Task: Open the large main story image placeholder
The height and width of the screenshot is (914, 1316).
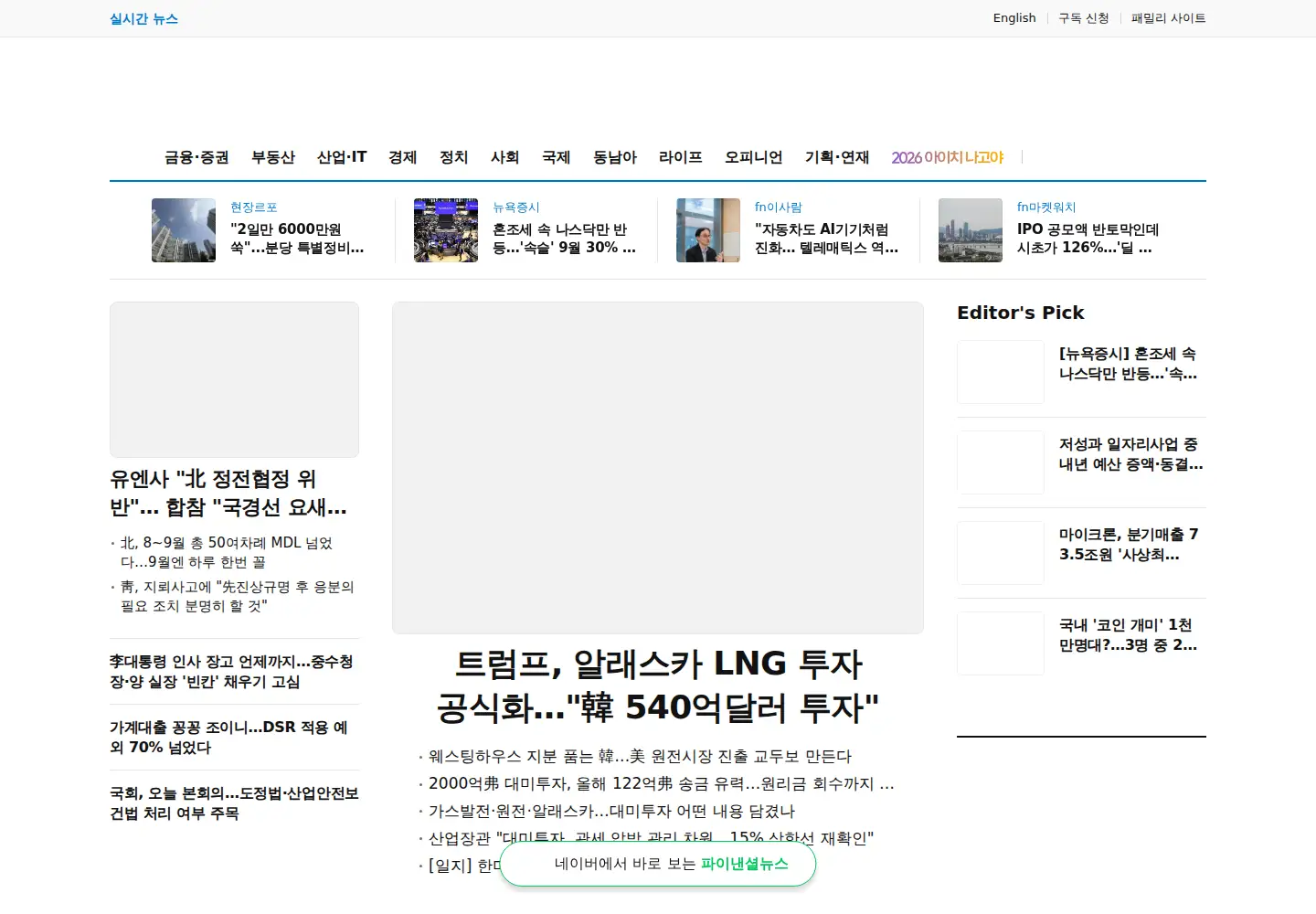Action: tap(658, 468)
